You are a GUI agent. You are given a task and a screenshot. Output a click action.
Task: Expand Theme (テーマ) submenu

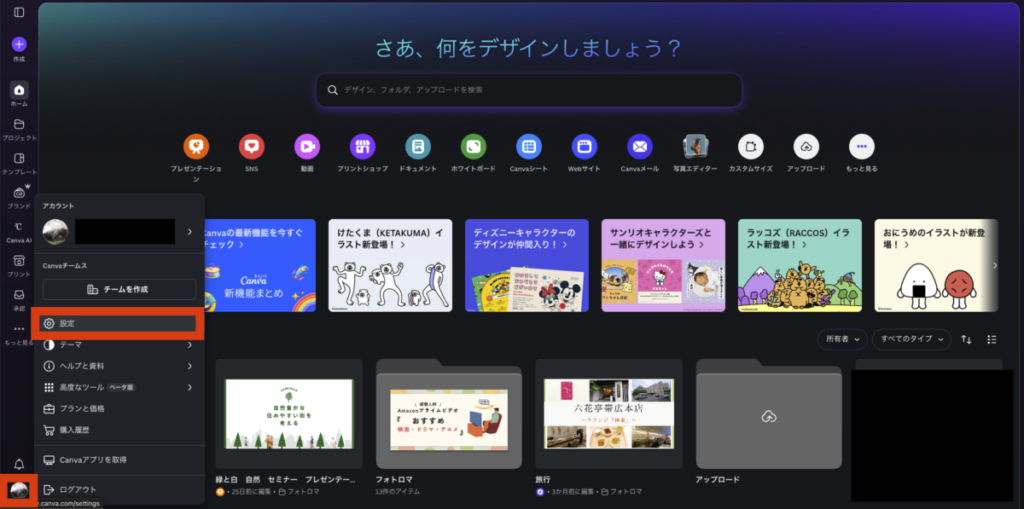click(120, 344)
